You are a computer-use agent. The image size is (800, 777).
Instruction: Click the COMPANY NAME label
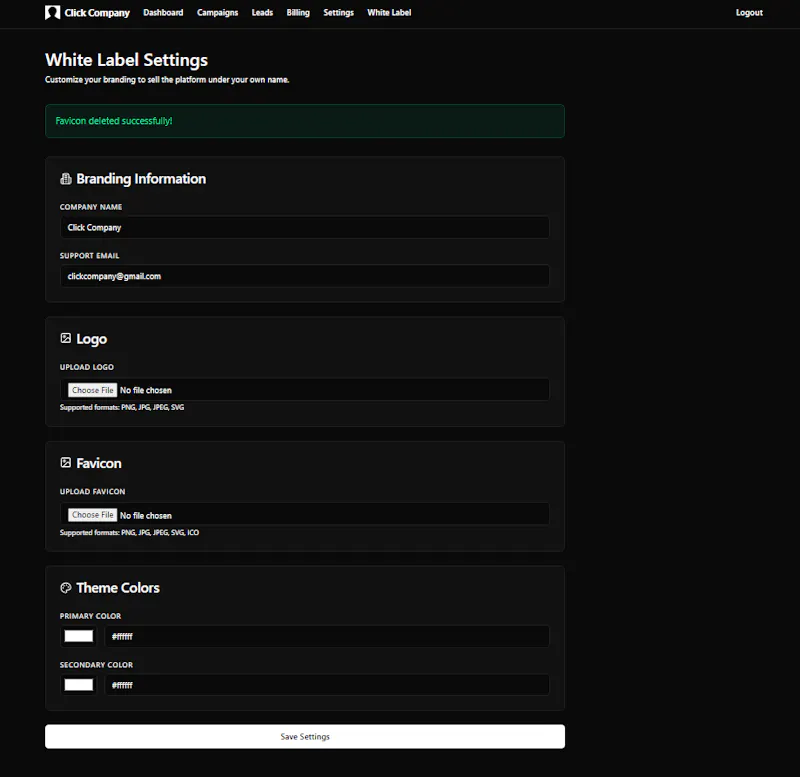[91, 207]
